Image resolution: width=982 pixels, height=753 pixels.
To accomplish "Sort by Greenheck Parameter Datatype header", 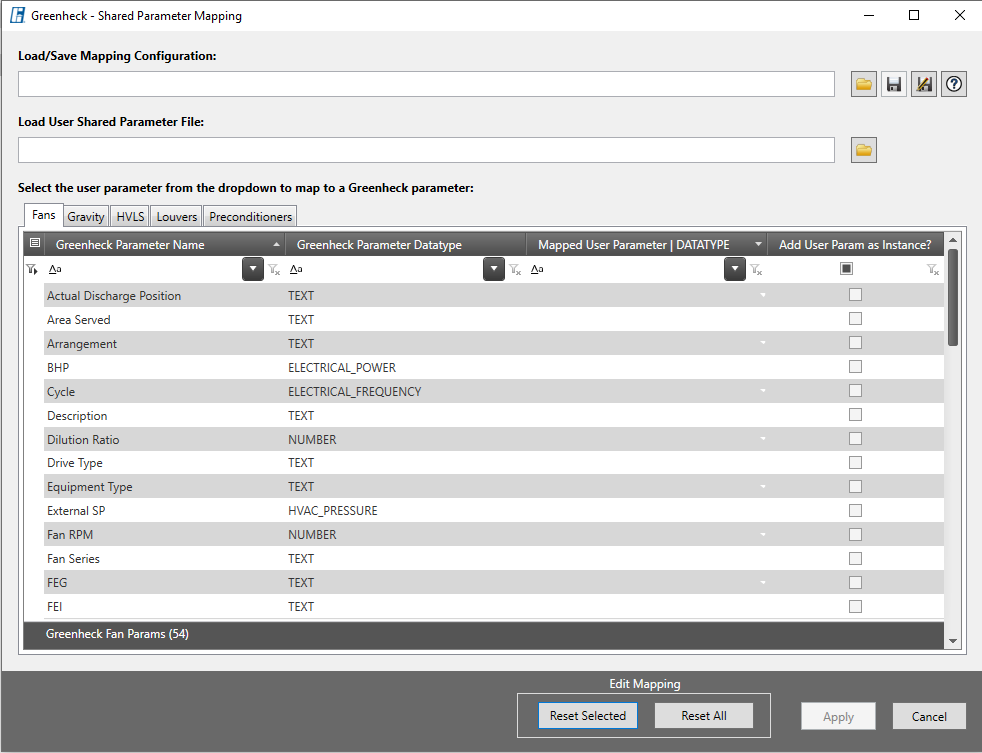I will click(x=406, y=244).
